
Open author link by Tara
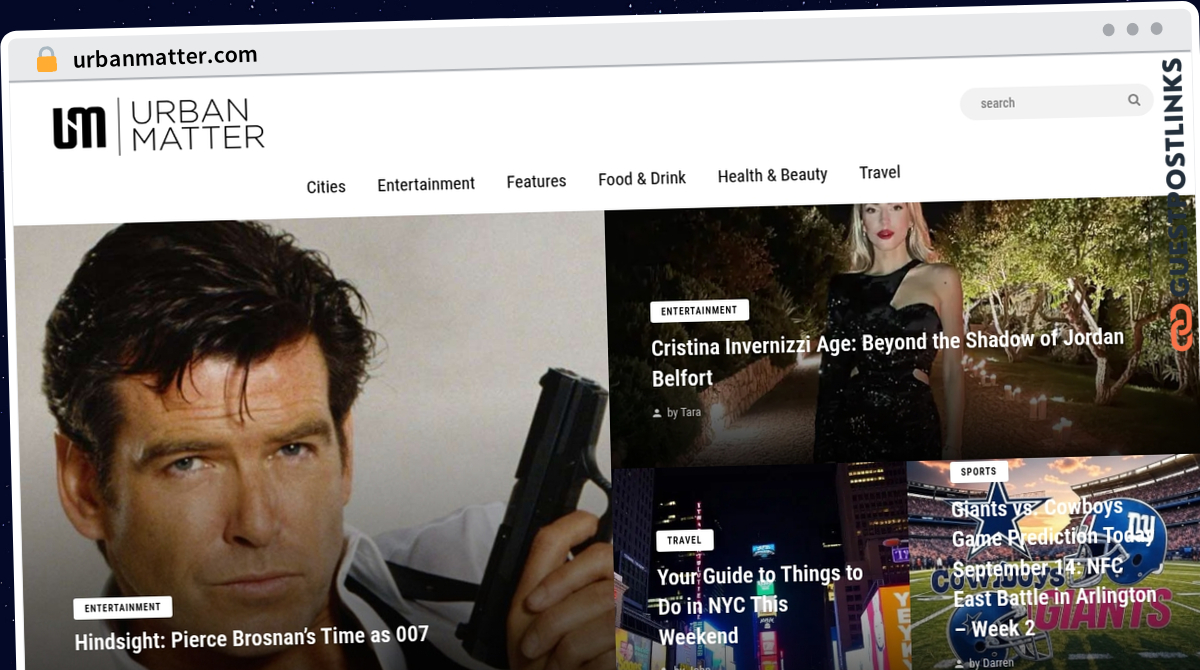[x=684, y=412]
